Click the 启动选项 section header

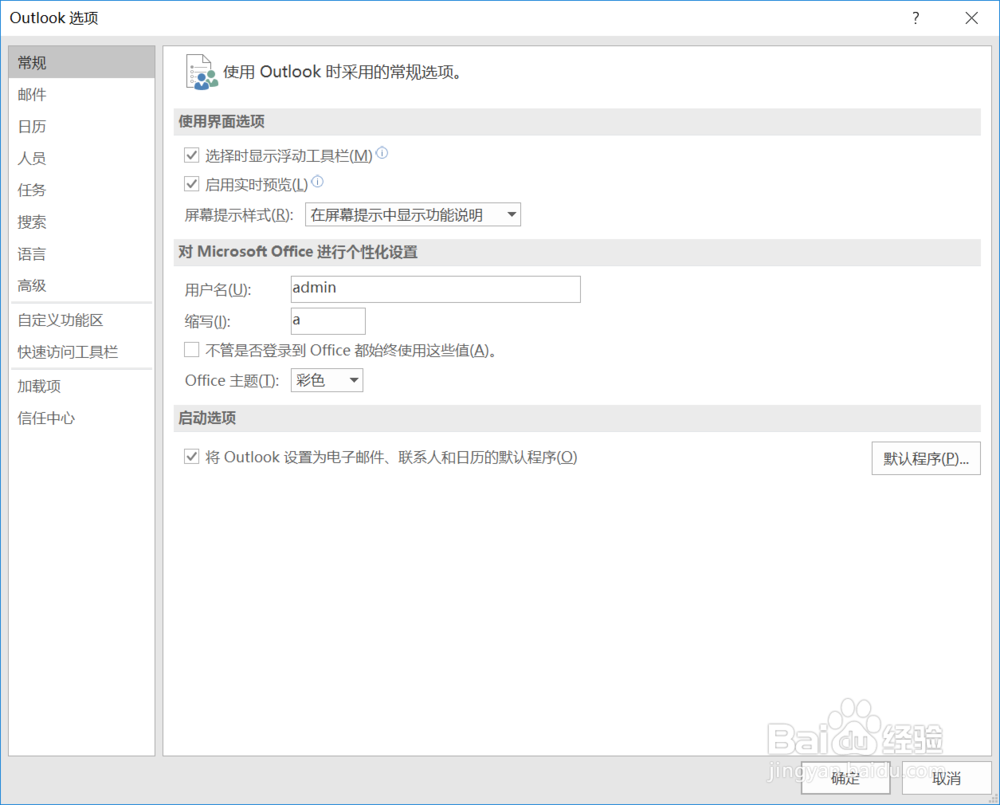point(577,418)
